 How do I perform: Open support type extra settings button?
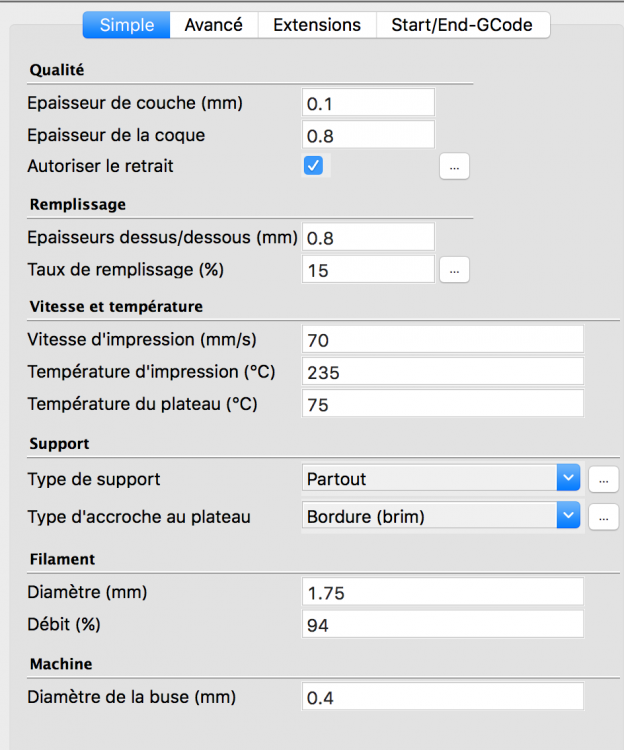603,479
